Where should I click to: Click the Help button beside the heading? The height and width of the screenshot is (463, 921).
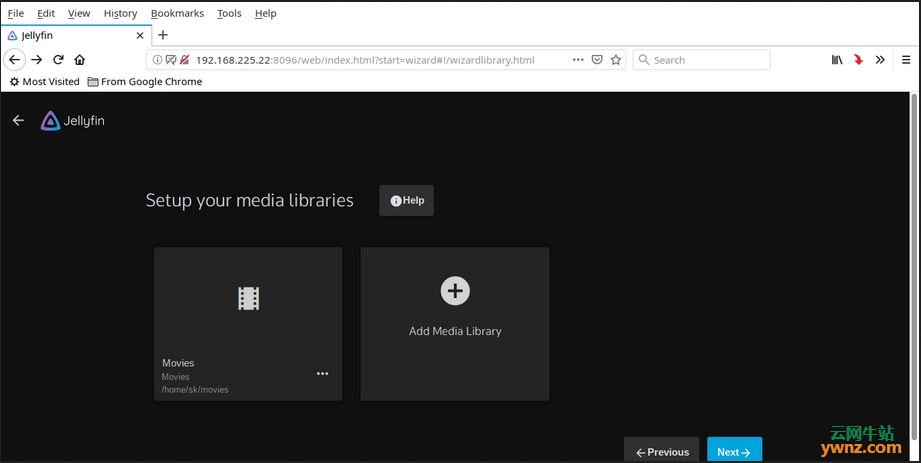pos(406,200)
